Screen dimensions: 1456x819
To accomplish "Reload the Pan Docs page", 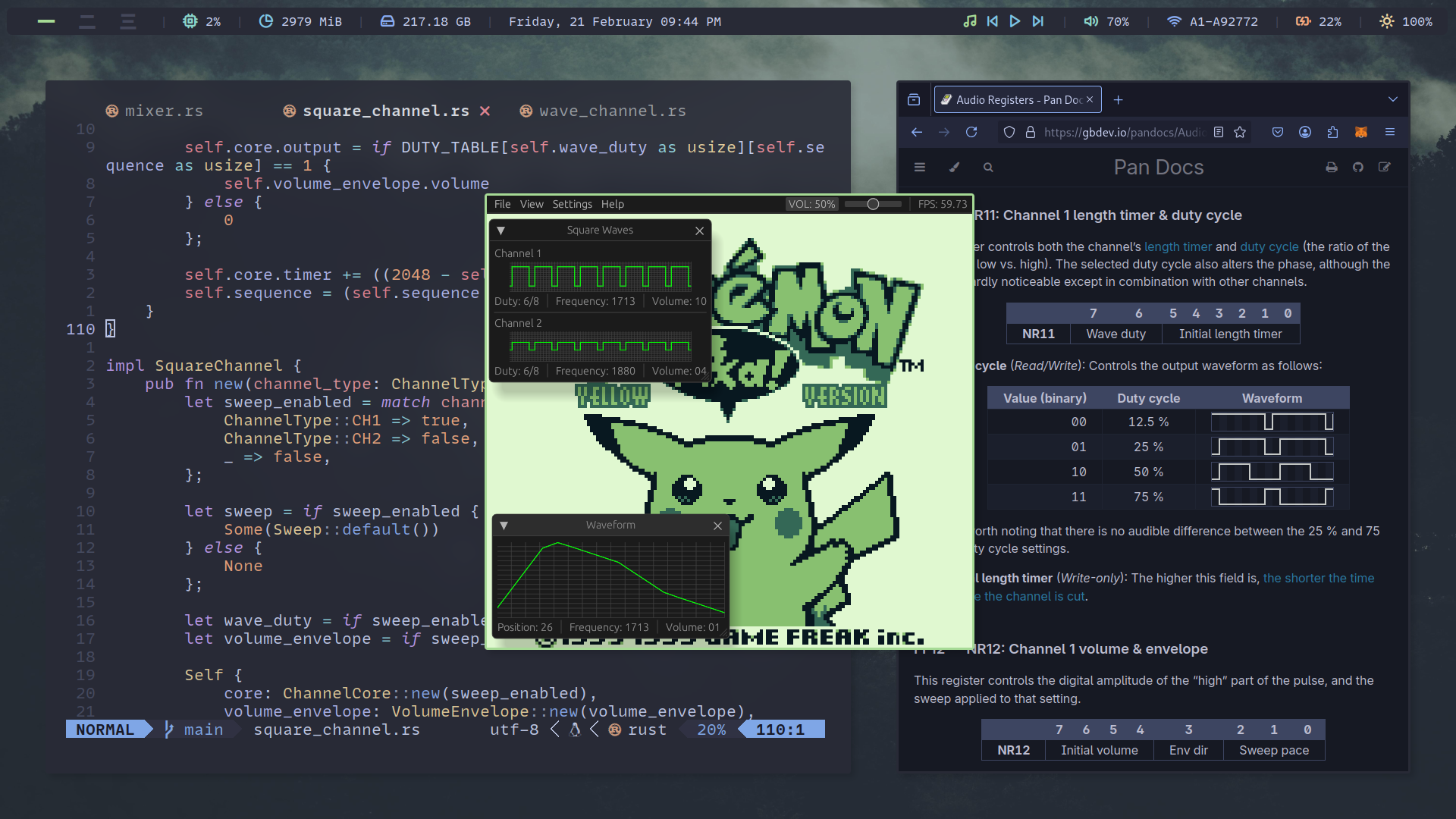I will click(971, 132).
